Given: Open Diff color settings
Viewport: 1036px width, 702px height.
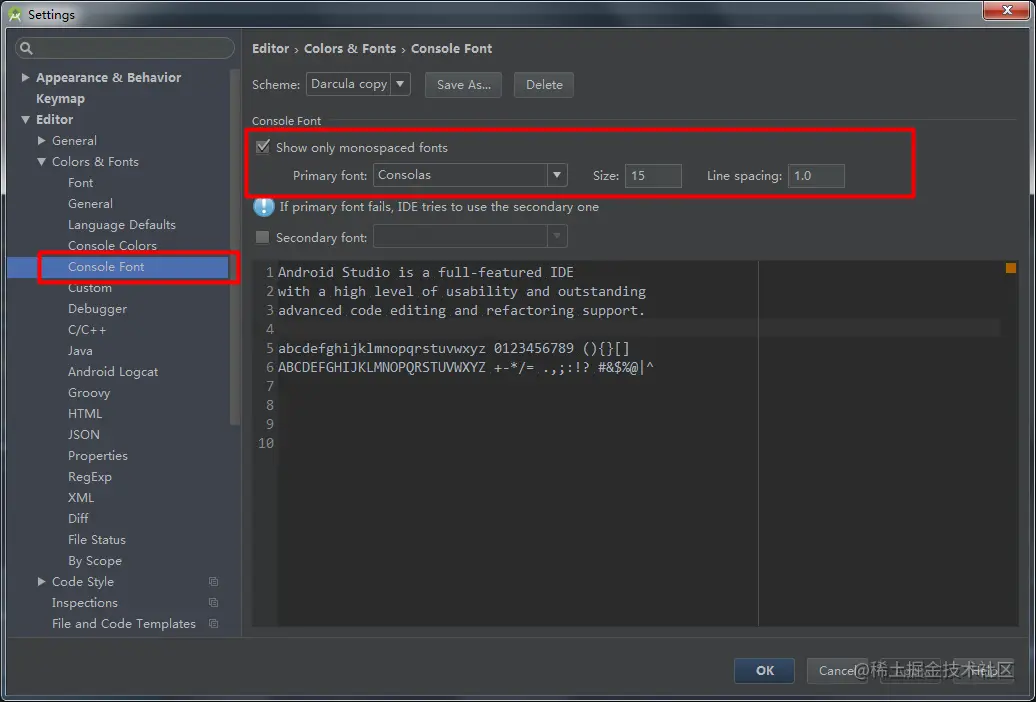Looking at the screenshot, I should click(78, 519).
